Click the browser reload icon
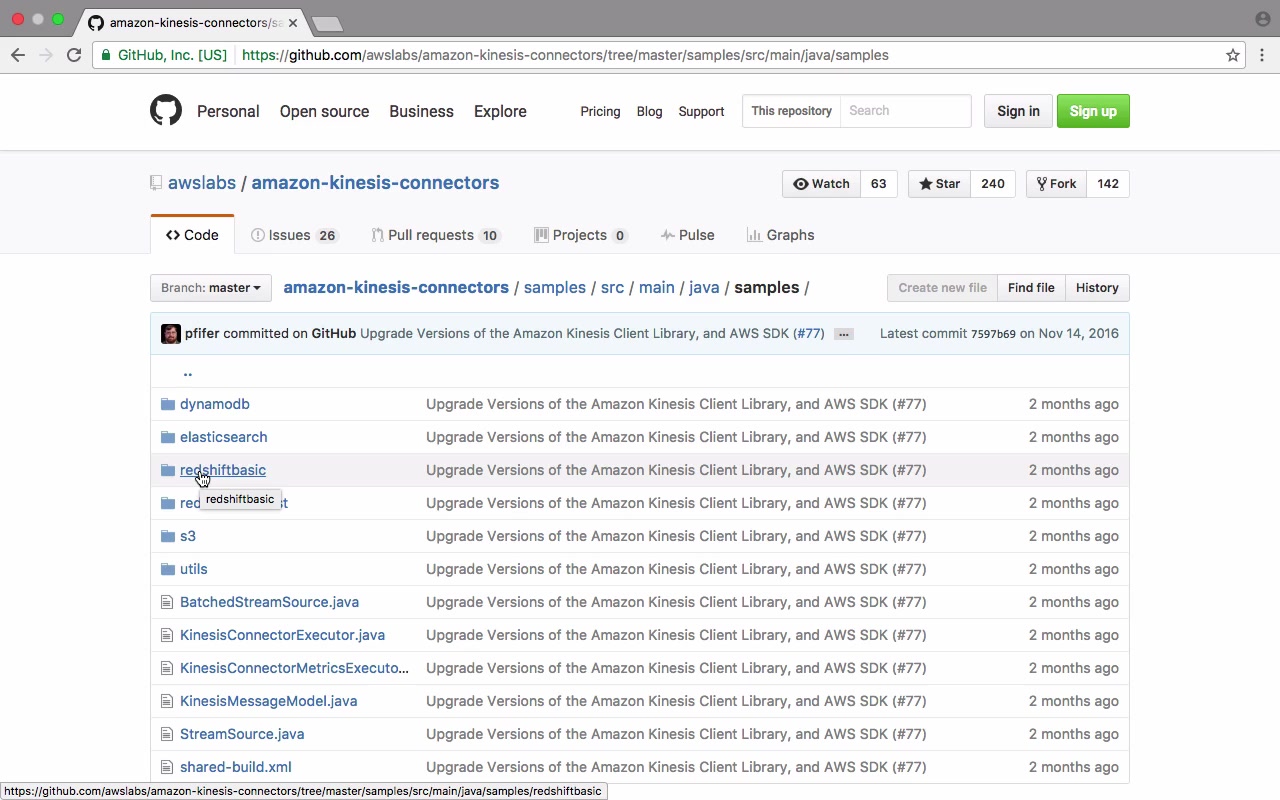Screen dimensions: 1280x800 point(74,55)
